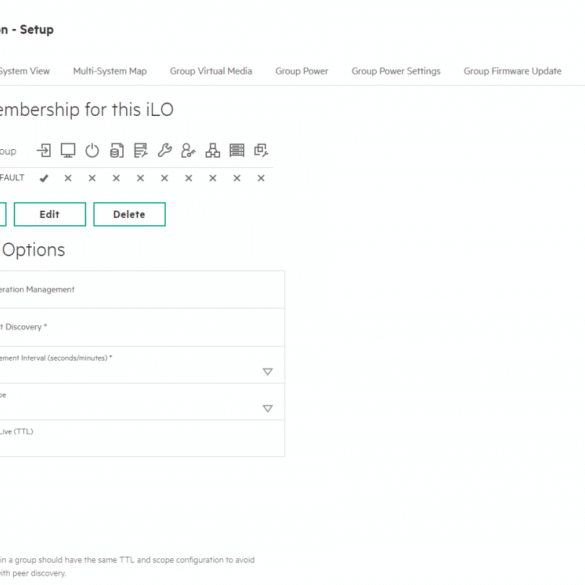Screen dimensions: 585x585
Task: Select the Group Firmware Update tab
Action: [512, 71]
